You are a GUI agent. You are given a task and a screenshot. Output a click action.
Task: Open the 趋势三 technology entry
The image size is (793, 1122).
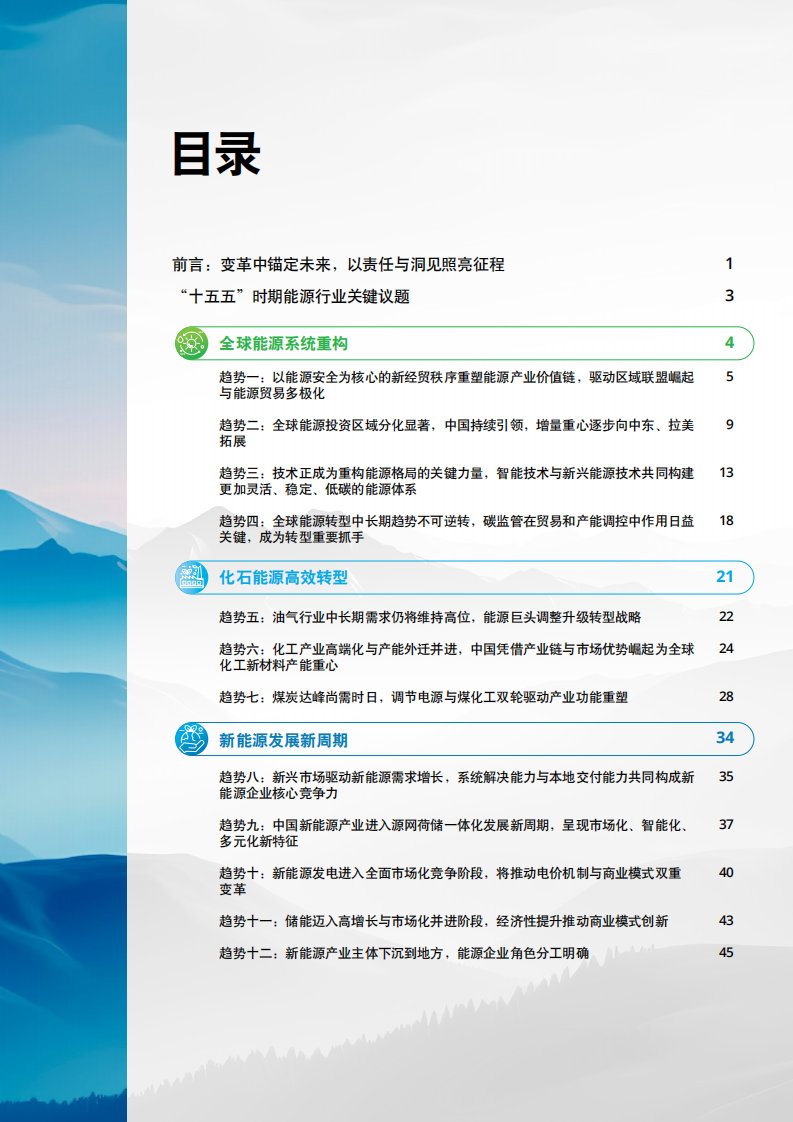pos(456,481)
